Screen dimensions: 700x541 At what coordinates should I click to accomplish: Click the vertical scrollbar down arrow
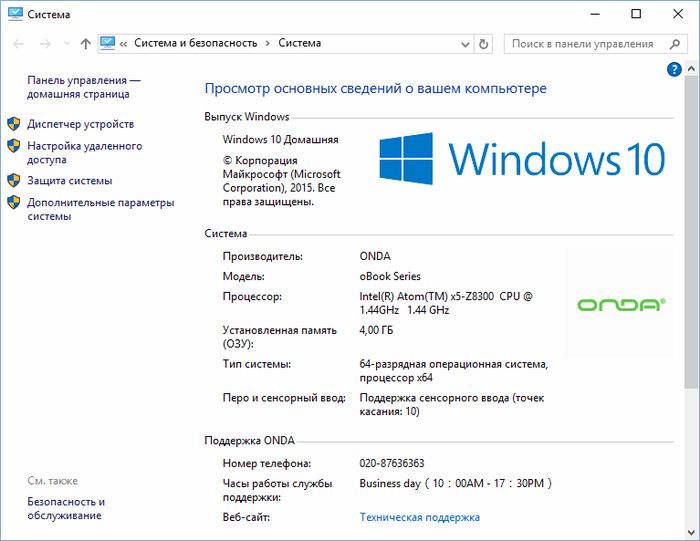click(x=691, y=532)
